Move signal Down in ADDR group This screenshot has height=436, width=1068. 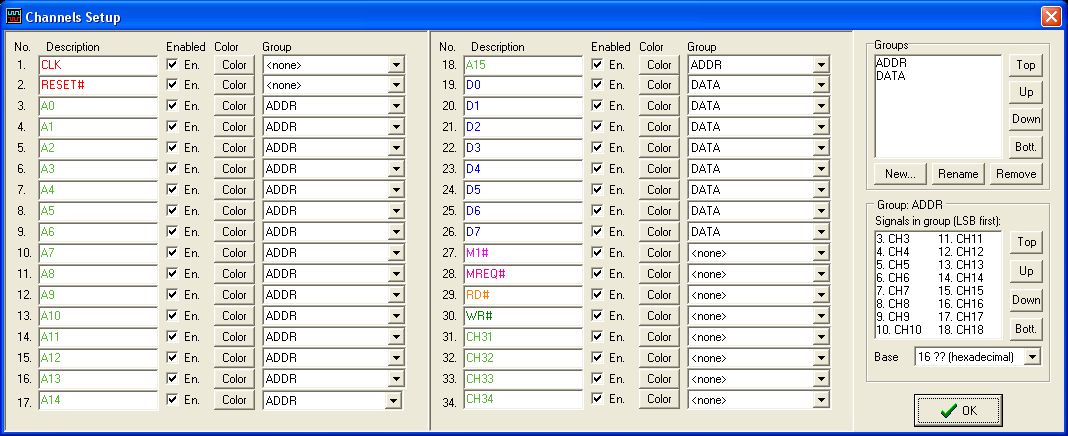click(1025, 299)
